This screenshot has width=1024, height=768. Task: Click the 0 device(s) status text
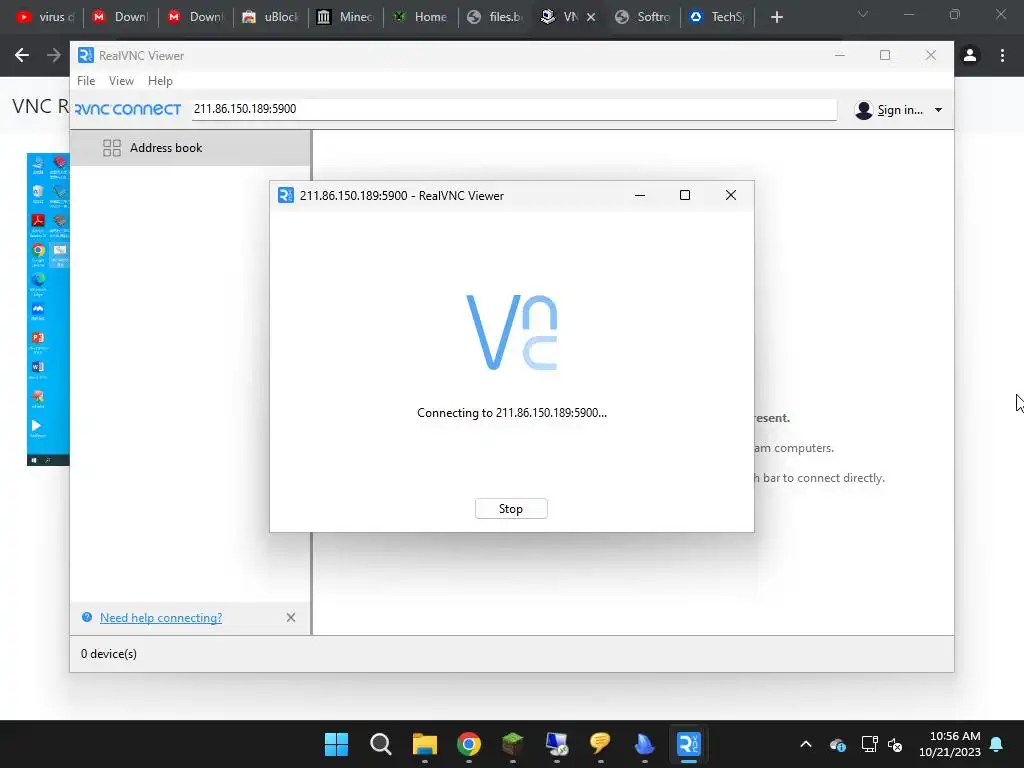(109, 654)
